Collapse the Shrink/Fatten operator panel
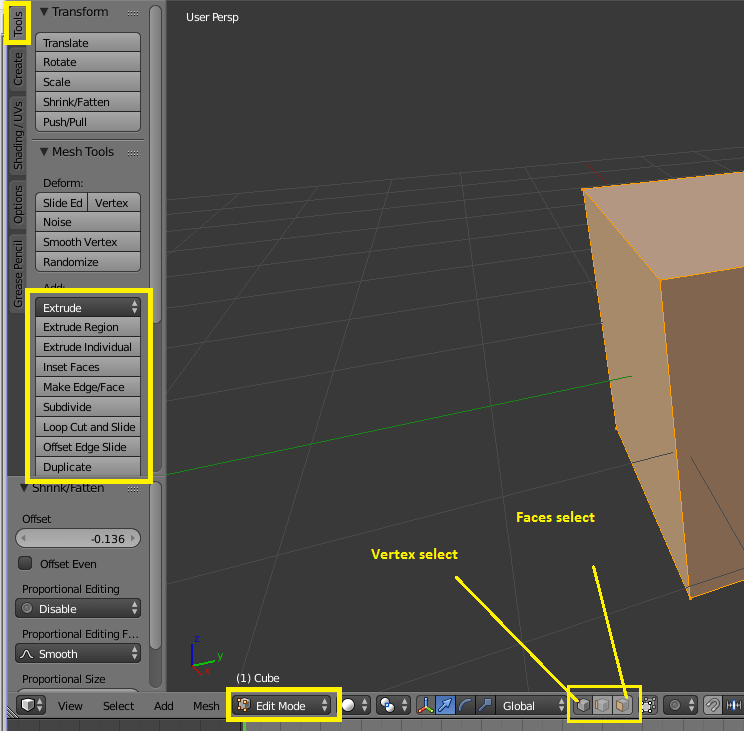 (24, 488)
